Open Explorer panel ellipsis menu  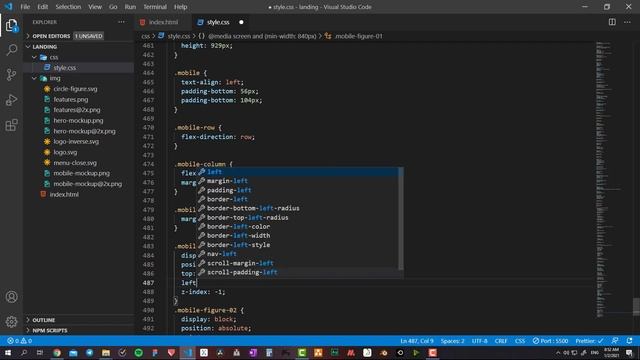click(121, 22)
